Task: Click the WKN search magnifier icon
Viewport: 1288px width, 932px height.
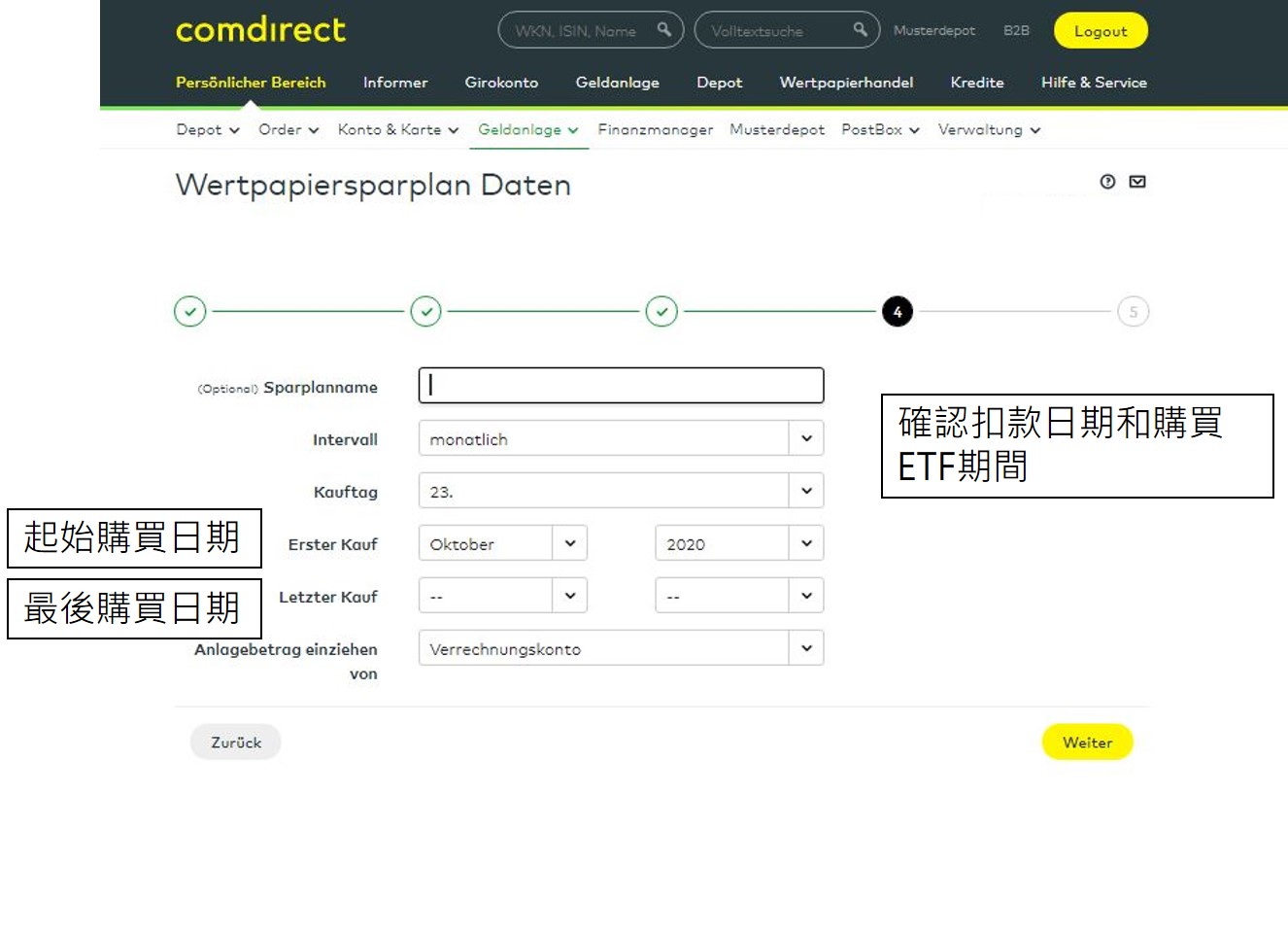Action: [664, 30]
